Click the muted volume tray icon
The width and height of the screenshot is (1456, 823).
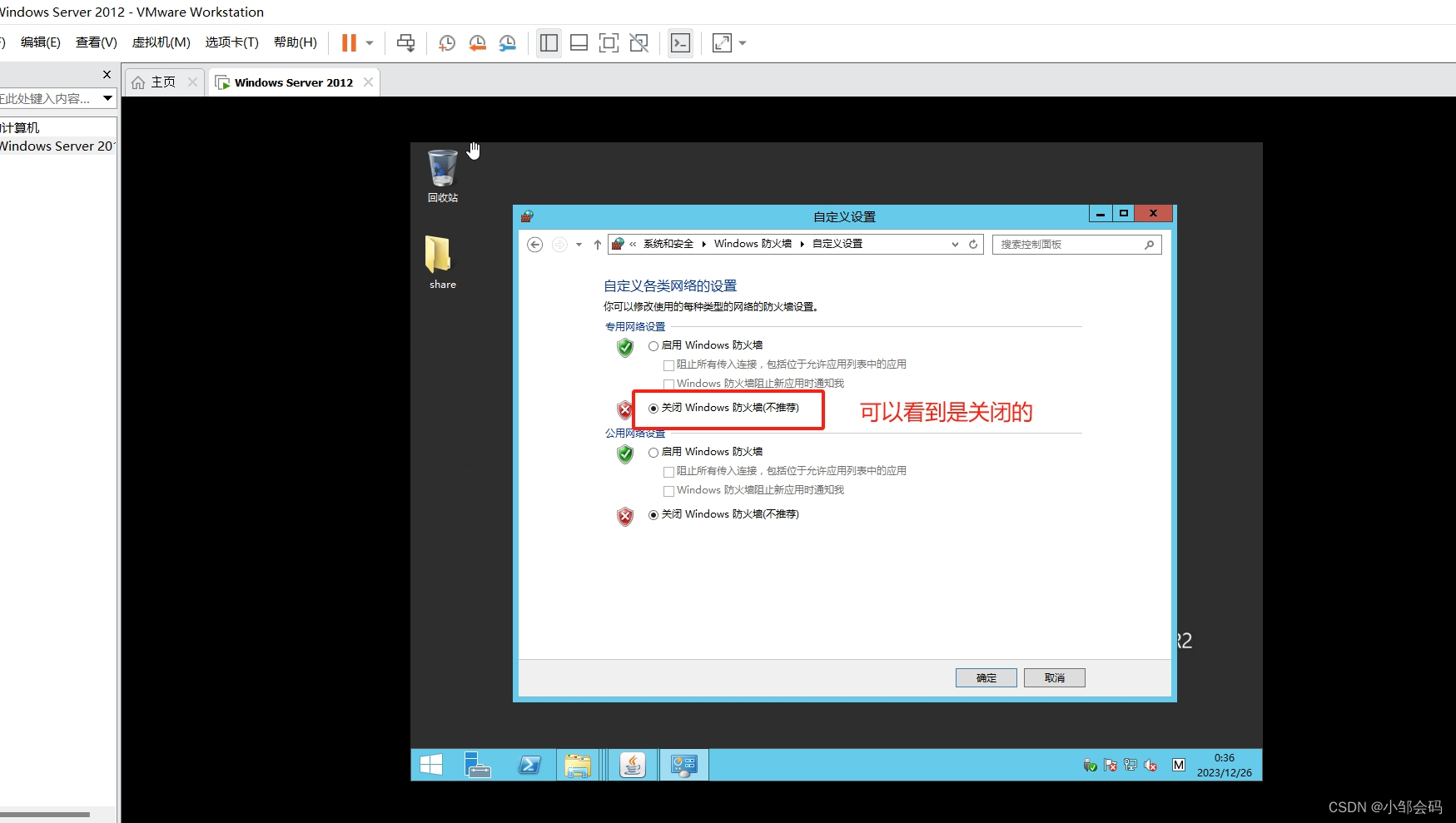(x=1150, y=765)
